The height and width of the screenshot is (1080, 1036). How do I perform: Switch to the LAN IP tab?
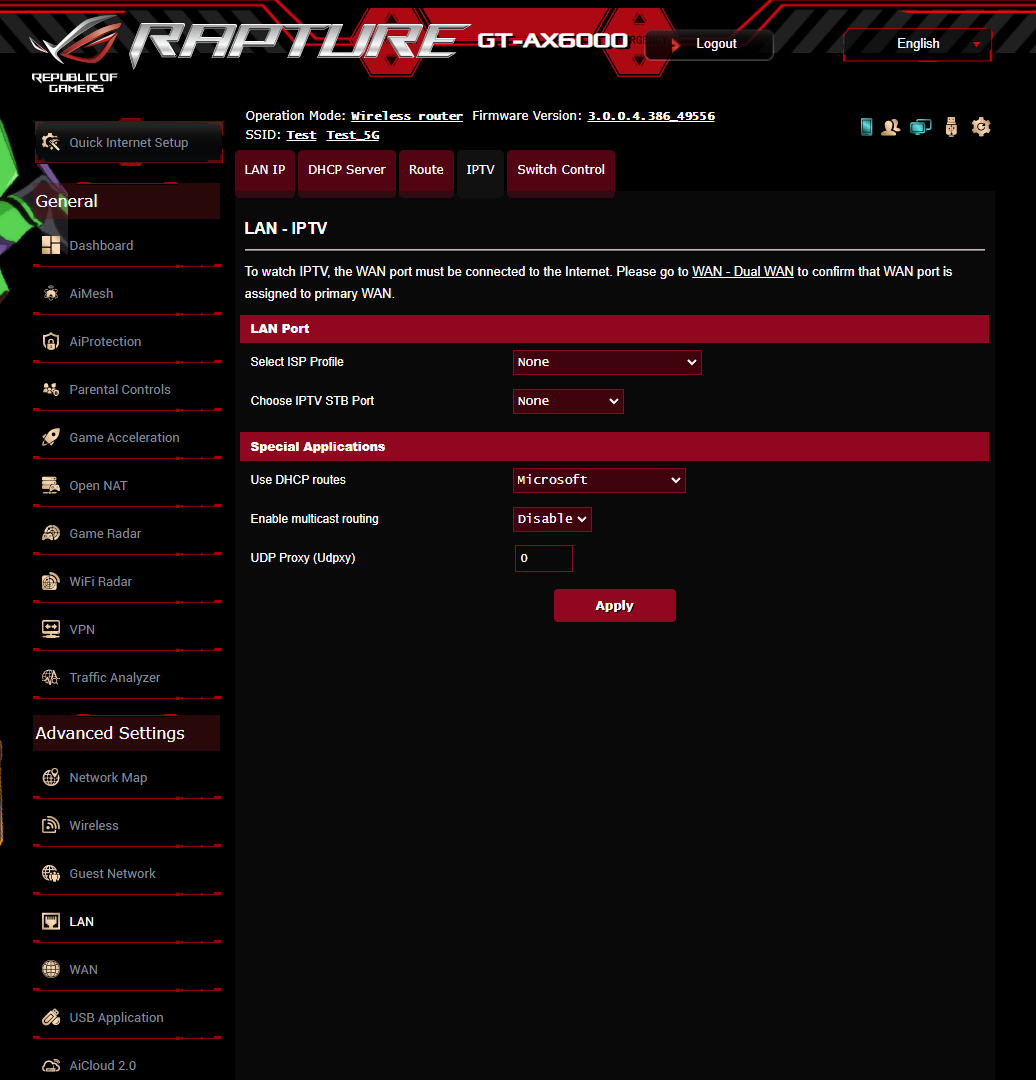point(265,170)
